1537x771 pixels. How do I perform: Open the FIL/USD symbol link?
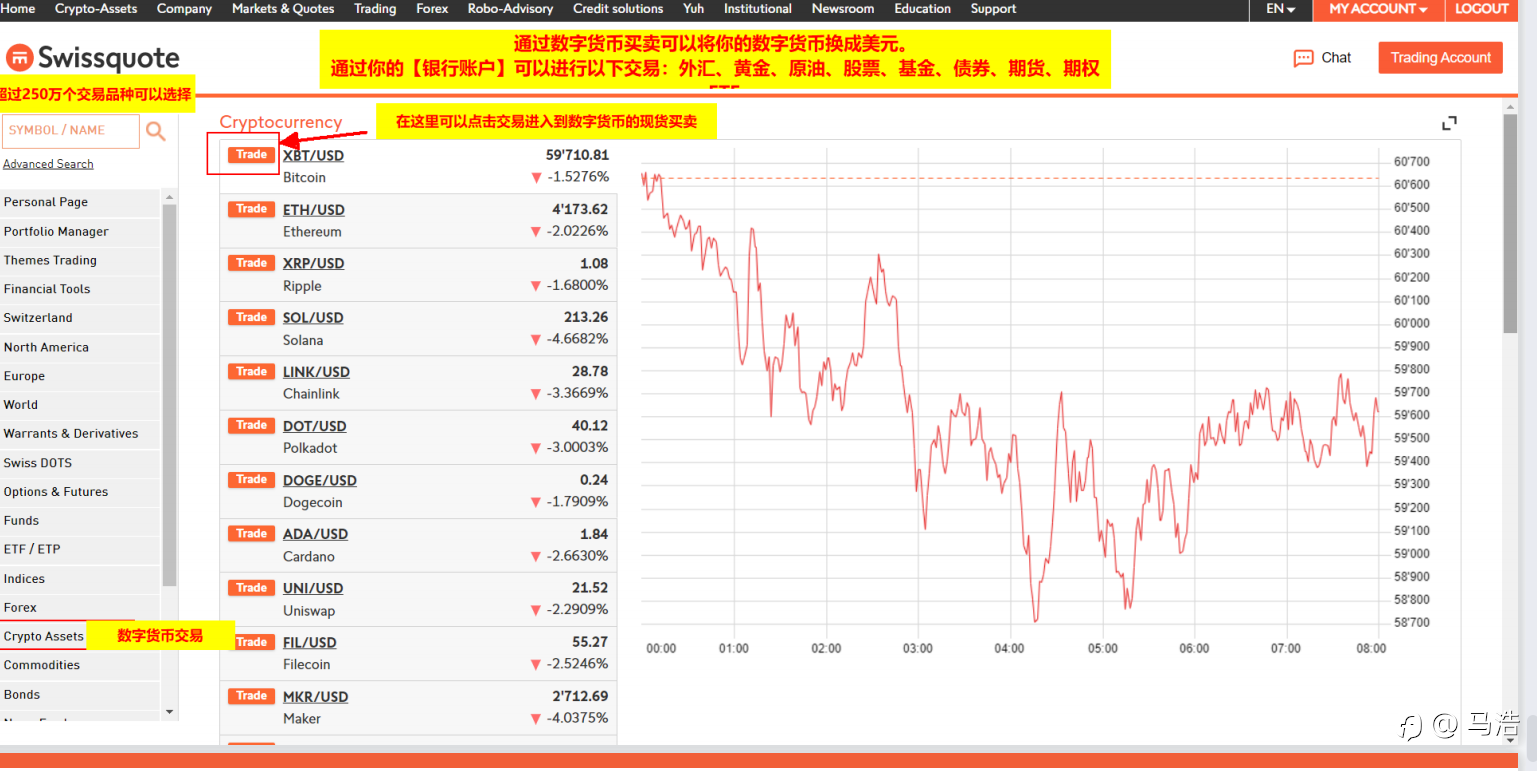(x=310, y=642)
